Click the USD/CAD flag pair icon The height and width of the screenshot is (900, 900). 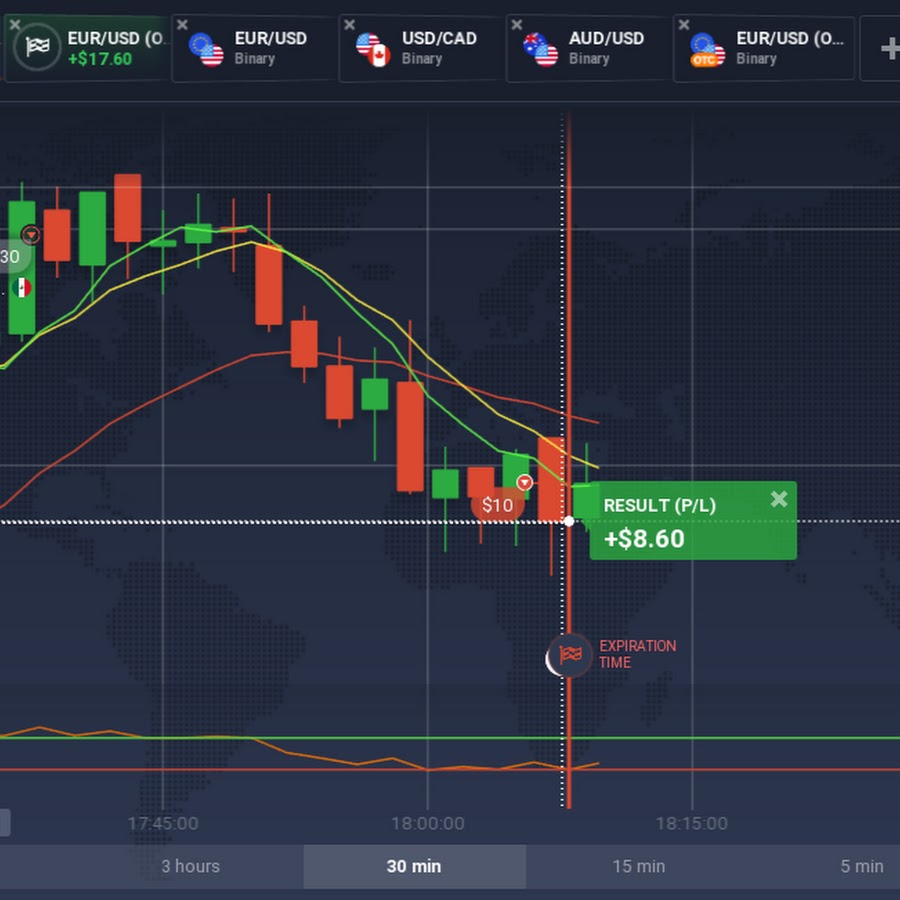tap(373, 48)
